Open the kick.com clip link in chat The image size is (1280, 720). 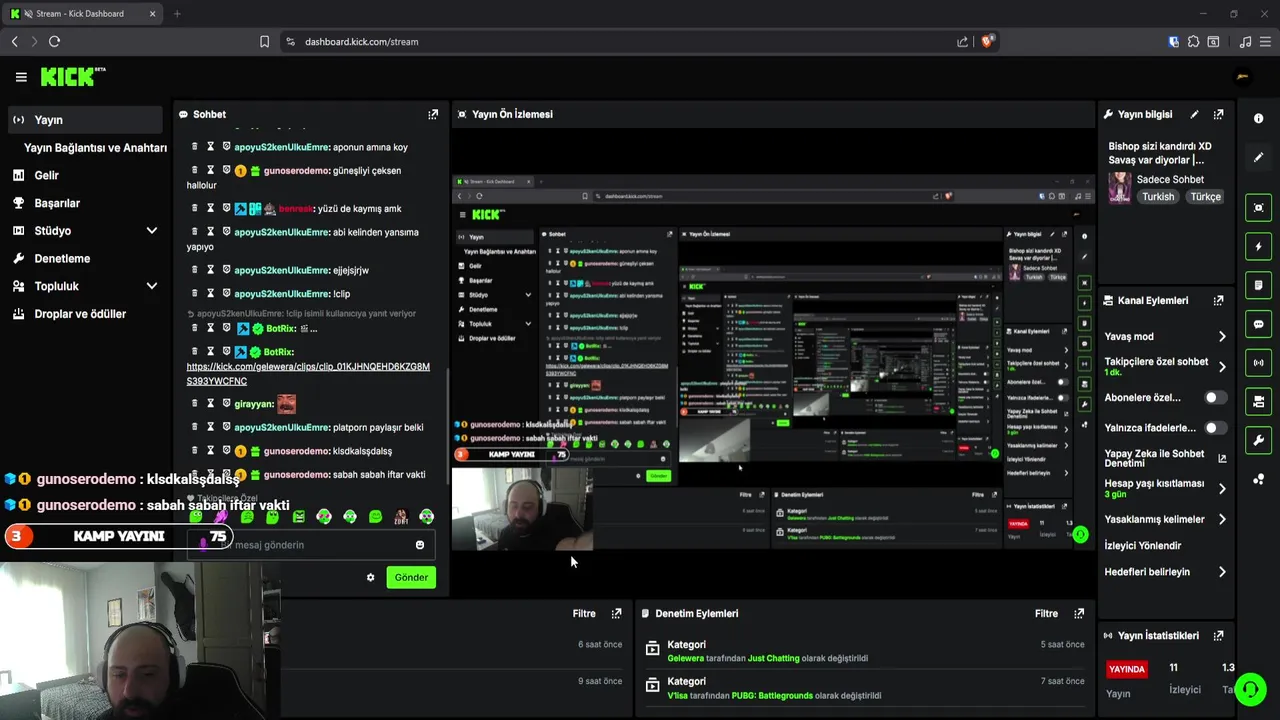click(x=308, y=374)
